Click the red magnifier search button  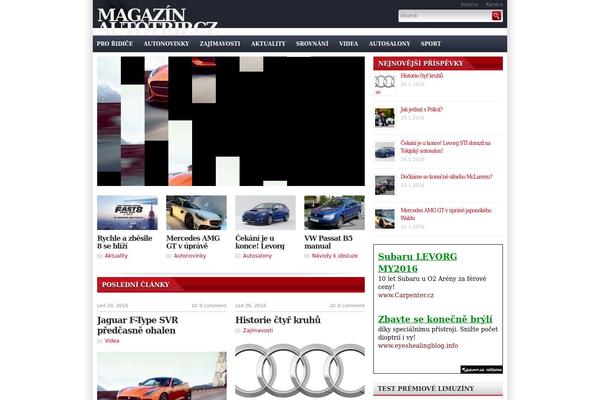pos(496,16)
